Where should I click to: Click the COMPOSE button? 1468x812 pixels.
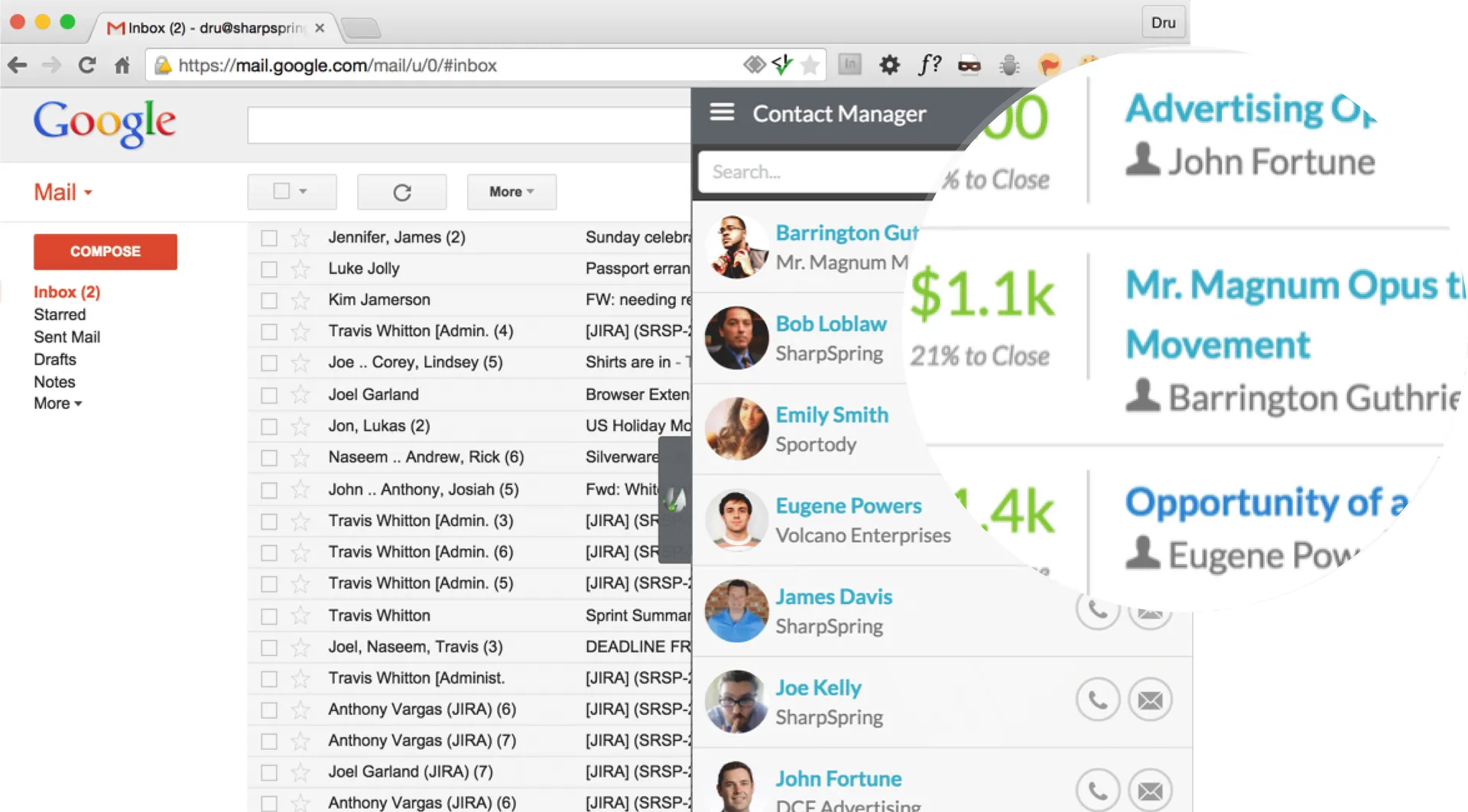(x=106, y=252)
